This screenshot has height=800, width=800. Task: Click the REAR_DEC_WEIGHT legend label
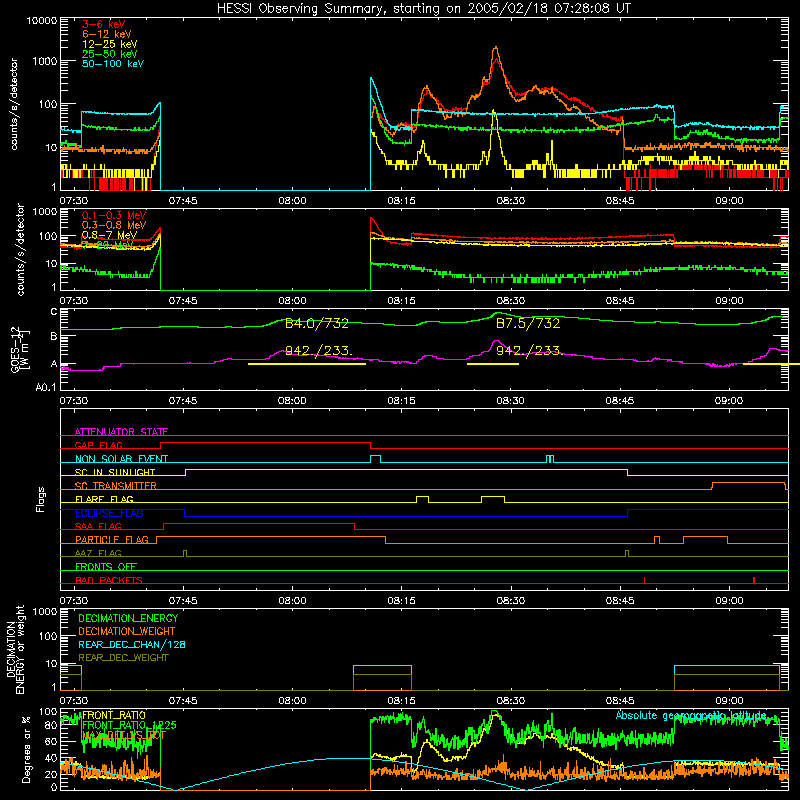123,658
